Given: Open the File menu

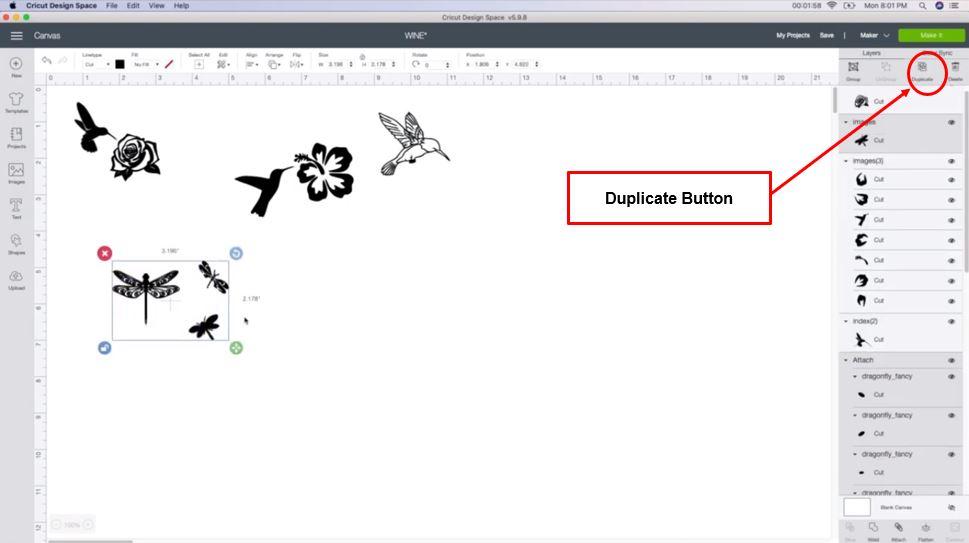Looking at the screenshot, I should (x=111, y=6).
